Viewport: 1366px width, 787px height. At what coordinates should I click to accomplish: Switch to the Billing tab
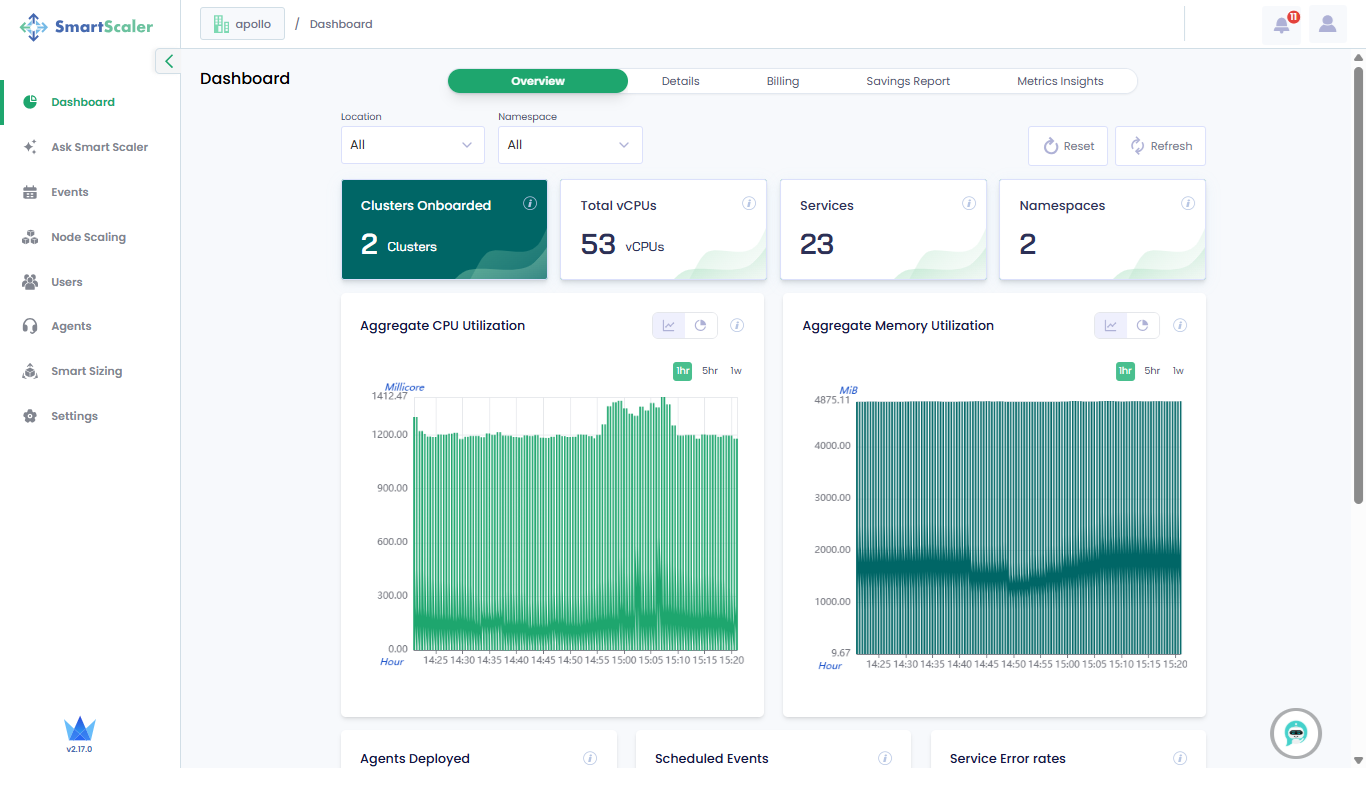(783, 81)
